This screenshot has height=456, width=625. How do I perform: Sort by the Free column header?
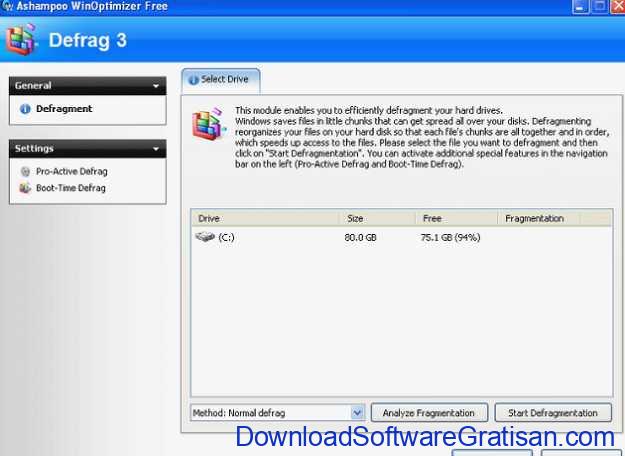[457, 218]
